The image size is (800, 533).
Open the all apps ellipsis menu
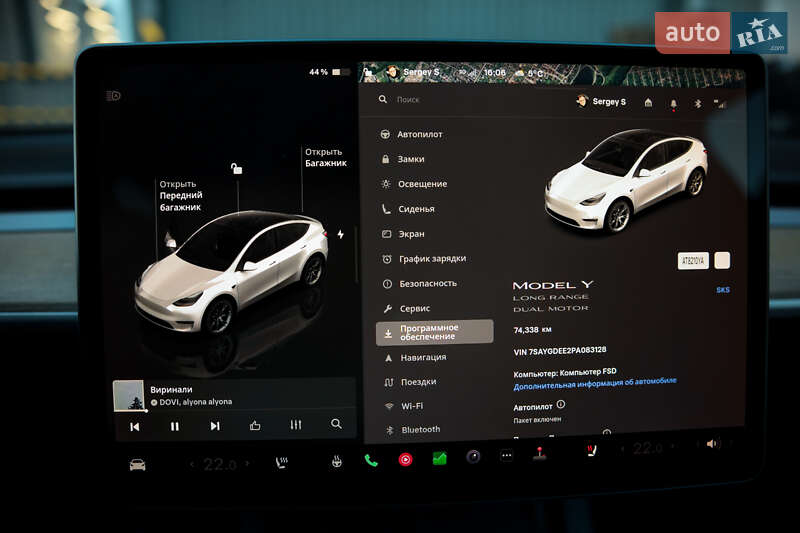click(507, 455)
